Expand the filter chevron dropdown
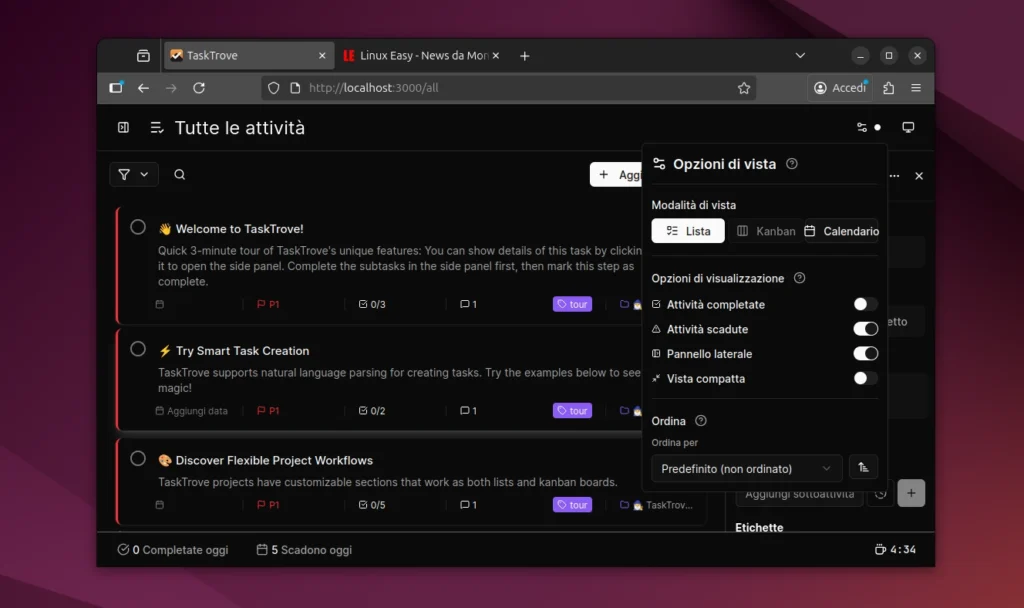 tap(143, 174)
